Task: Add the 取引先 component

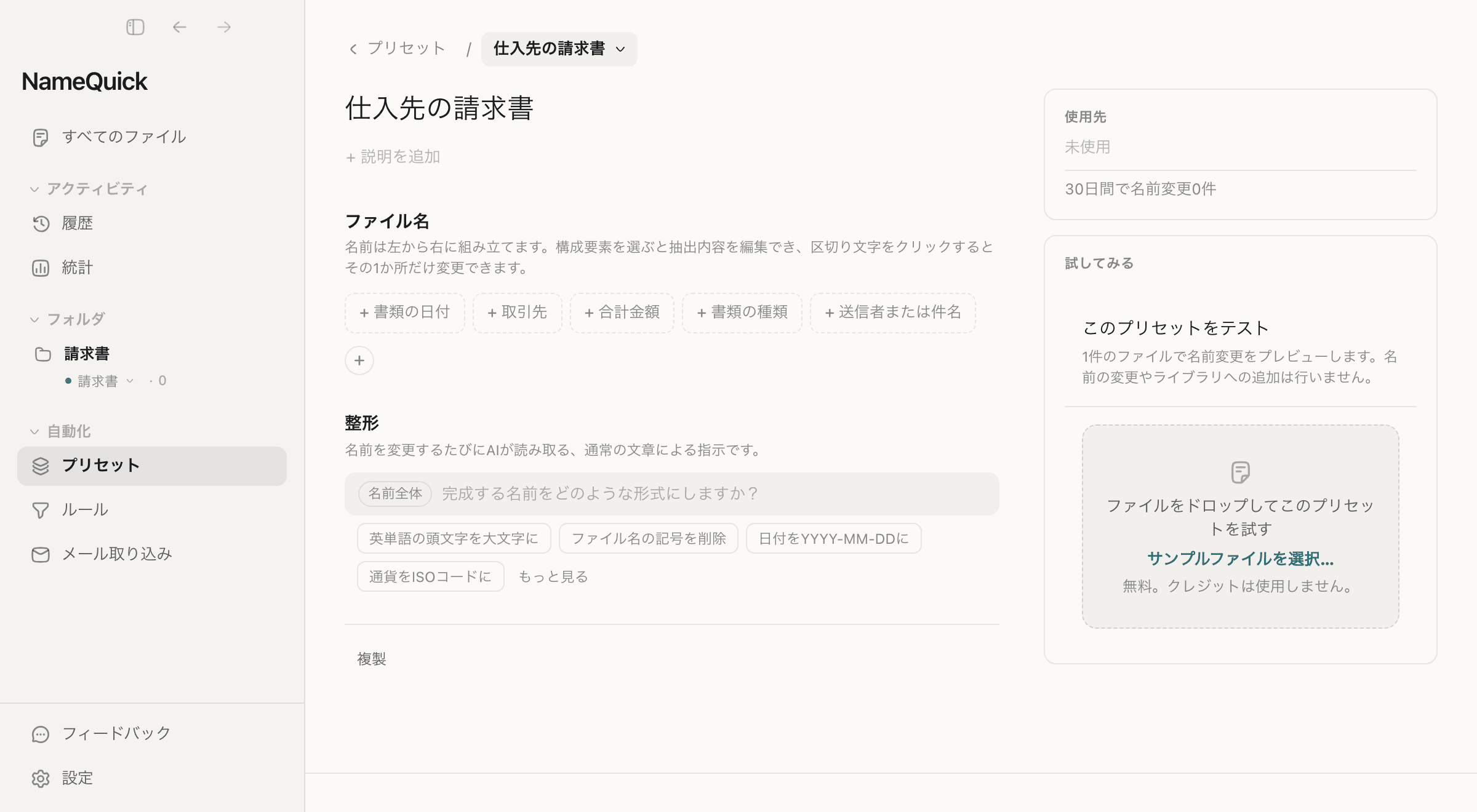Action: 518,312
